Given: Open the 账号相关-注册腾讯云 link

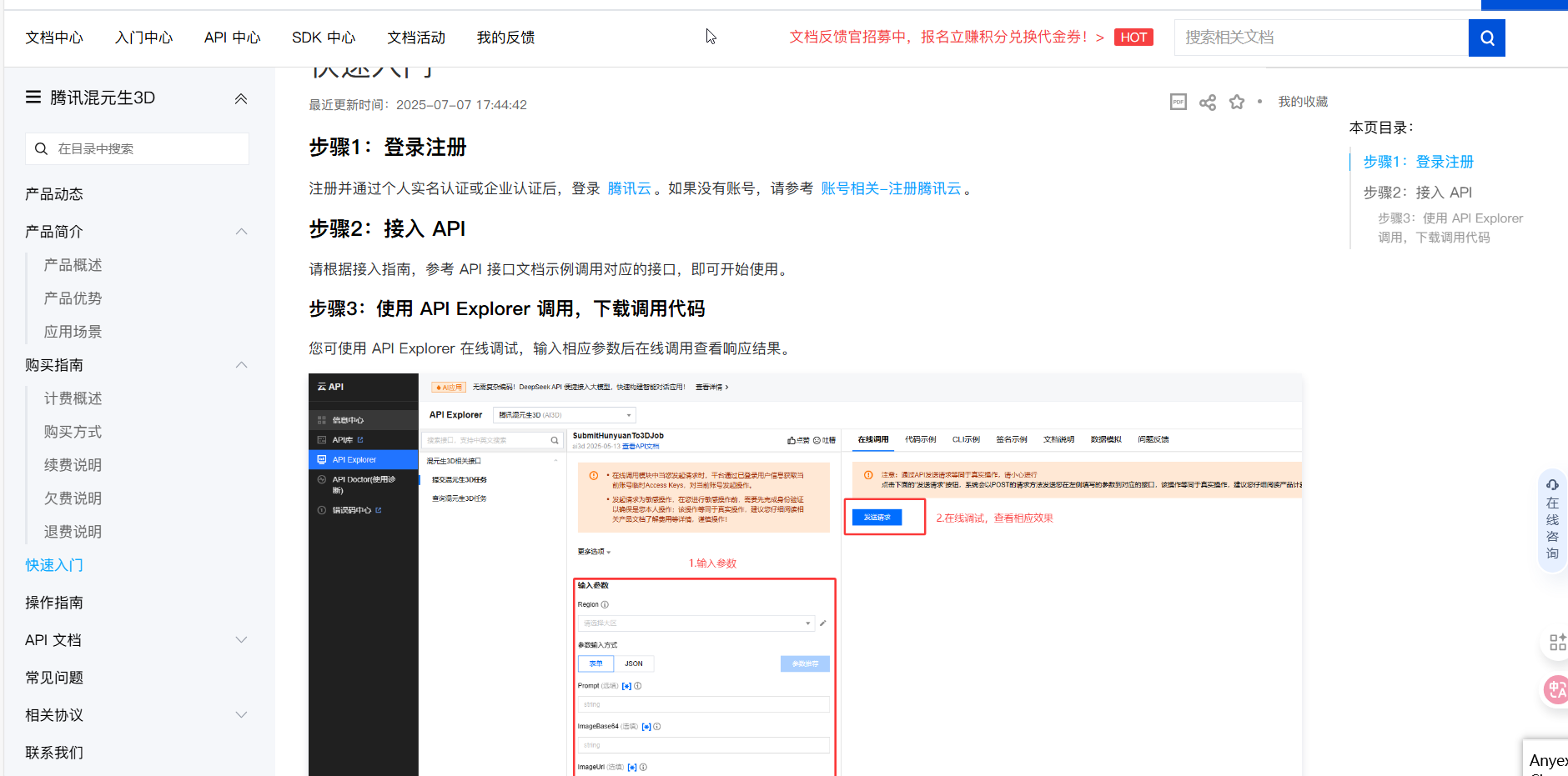Looking at the screenshot, I should tap(891, 188).
